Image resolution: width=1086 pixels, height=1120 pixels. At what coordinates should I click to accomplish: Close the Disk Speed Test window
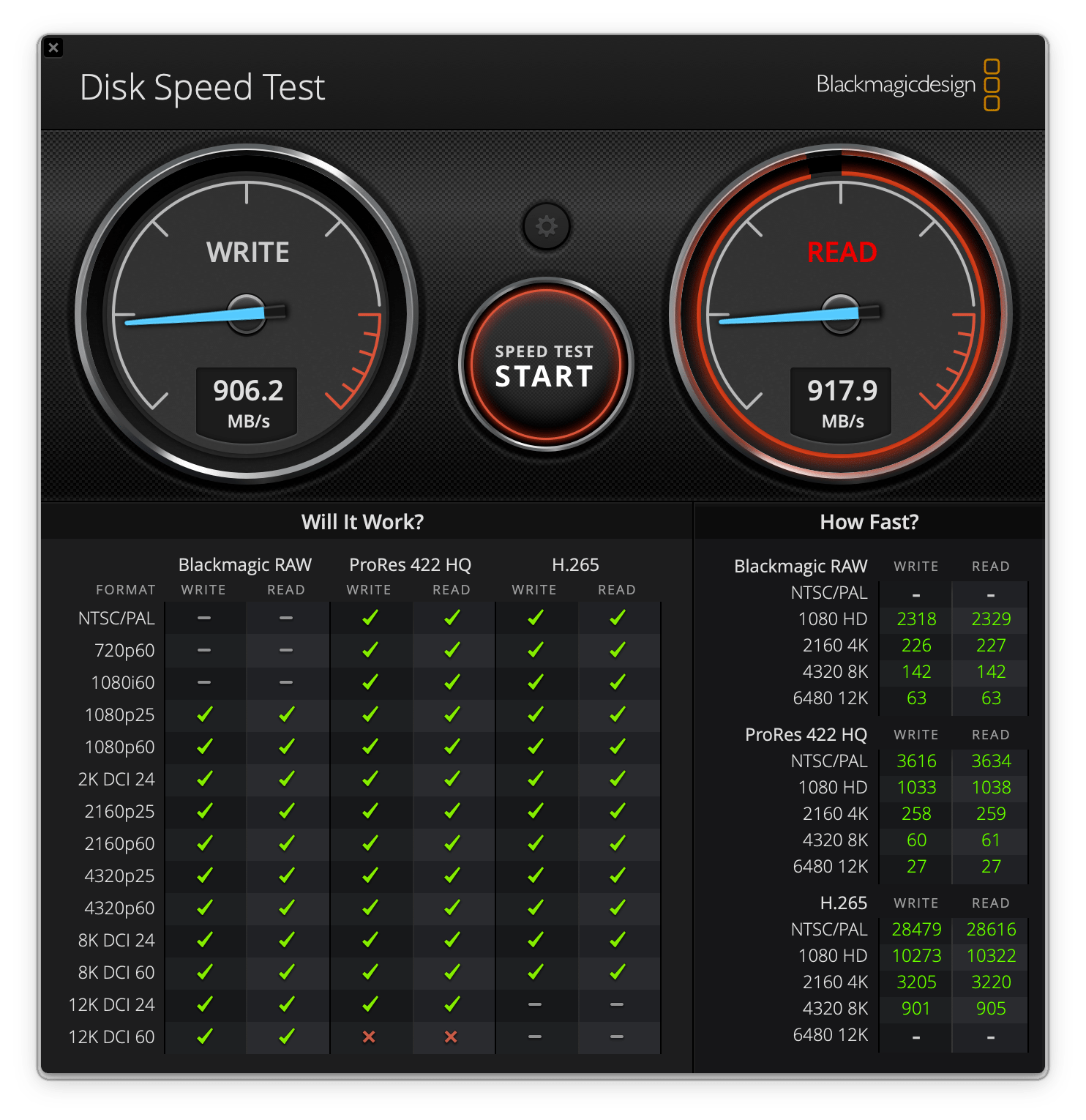53,48
